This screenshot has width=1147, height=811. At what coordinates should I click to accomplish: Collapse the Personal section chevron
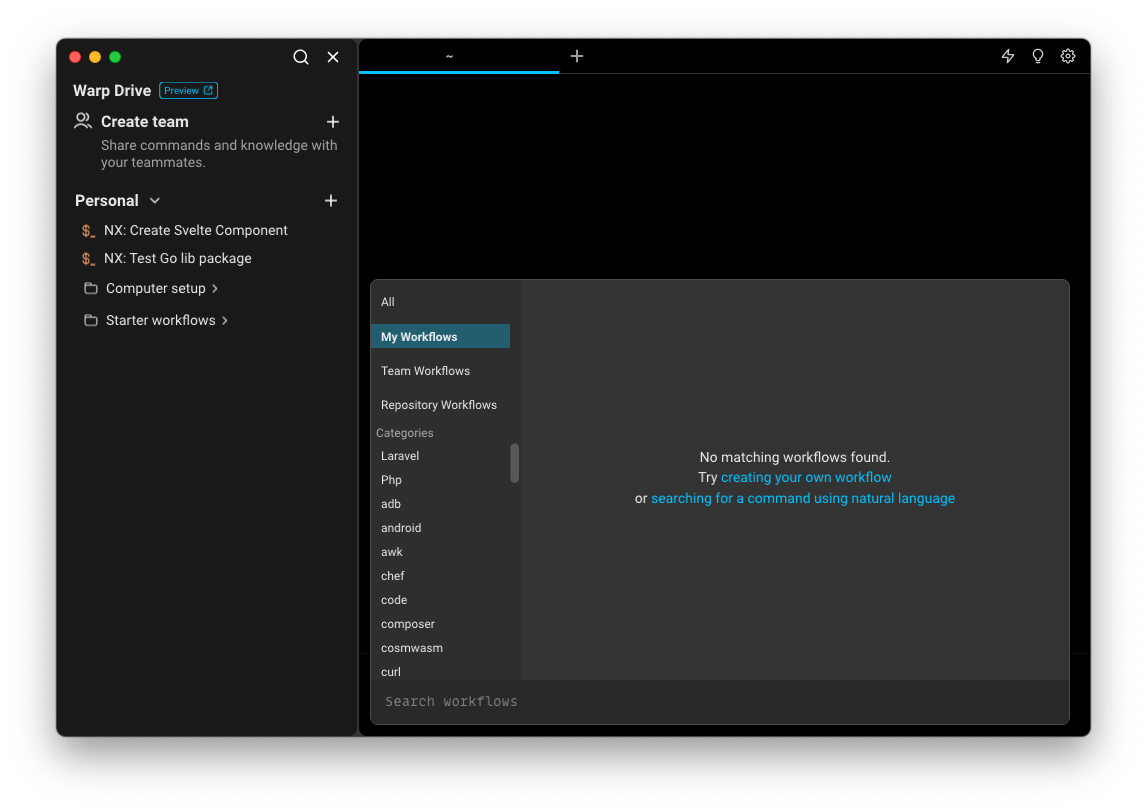click(154, 200)
